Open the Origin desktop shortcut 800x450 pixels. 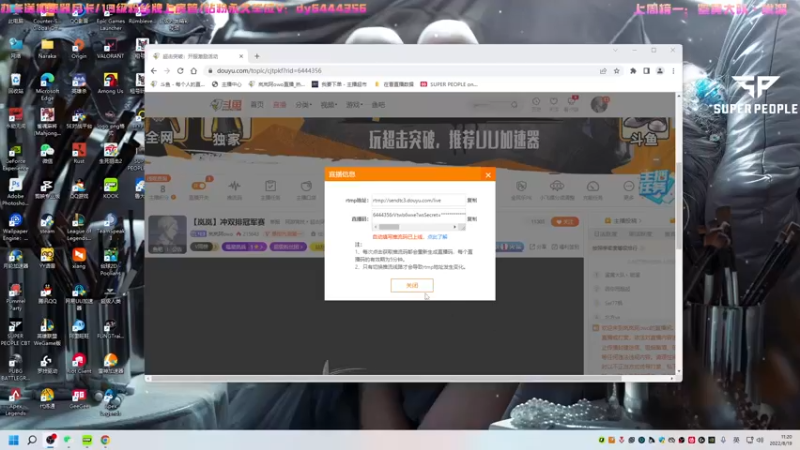79,49
